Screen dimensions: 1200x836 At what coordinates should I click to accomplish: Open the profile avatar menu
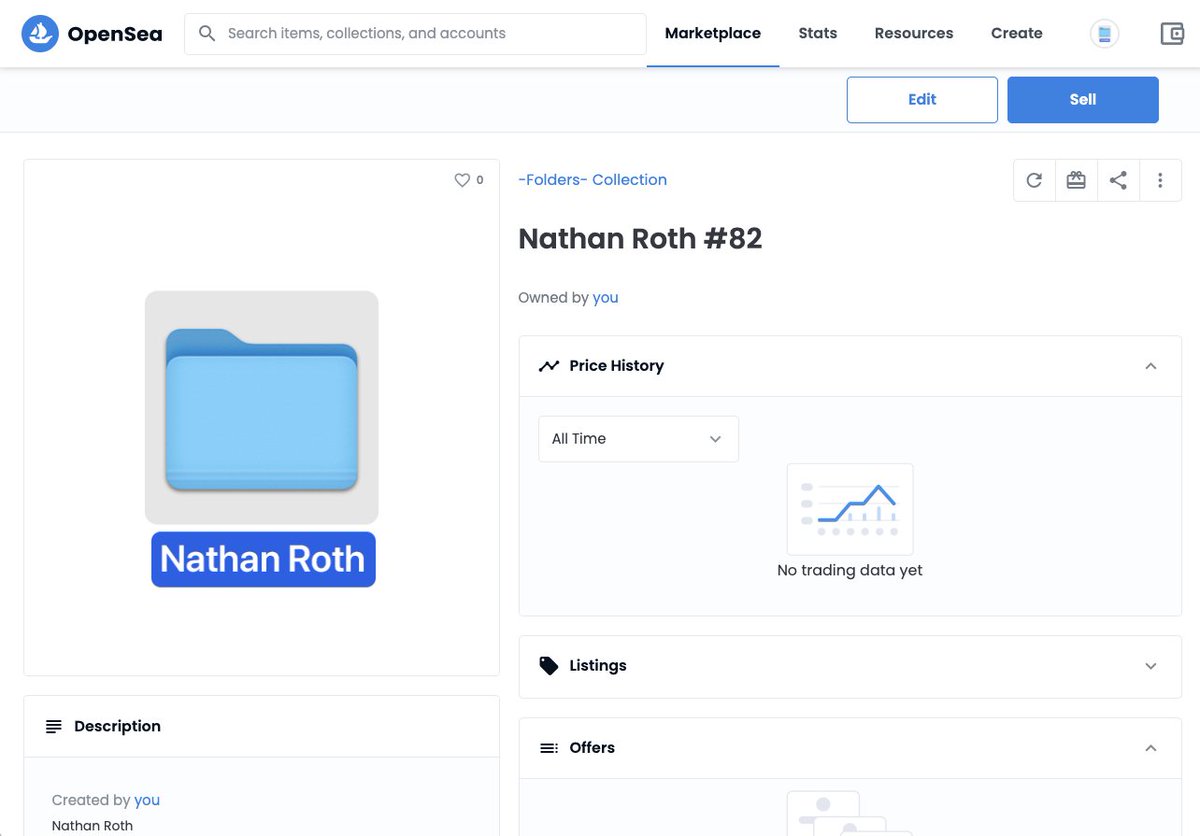point(1104,34)
